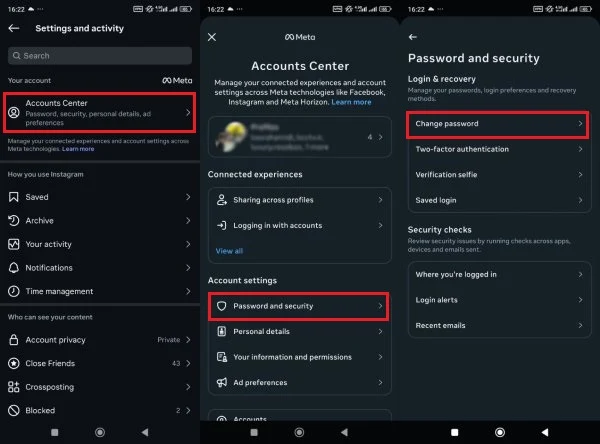Tap back arrow on Password and security page

(x=413, y=37)
